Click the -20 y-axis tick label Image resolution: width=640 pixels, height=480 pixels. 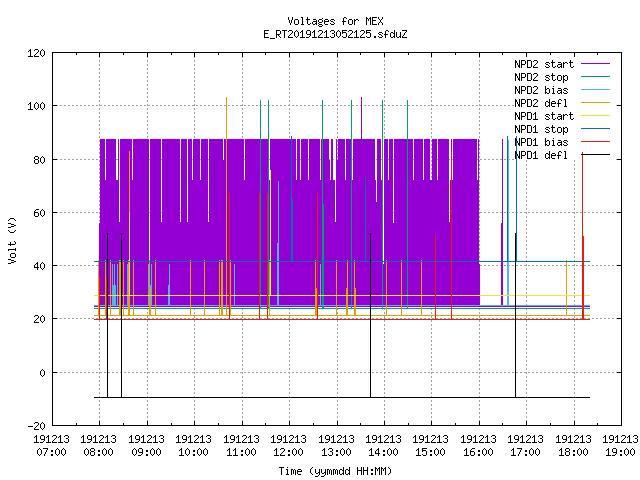pyautogui.click(x=36, y=426)
